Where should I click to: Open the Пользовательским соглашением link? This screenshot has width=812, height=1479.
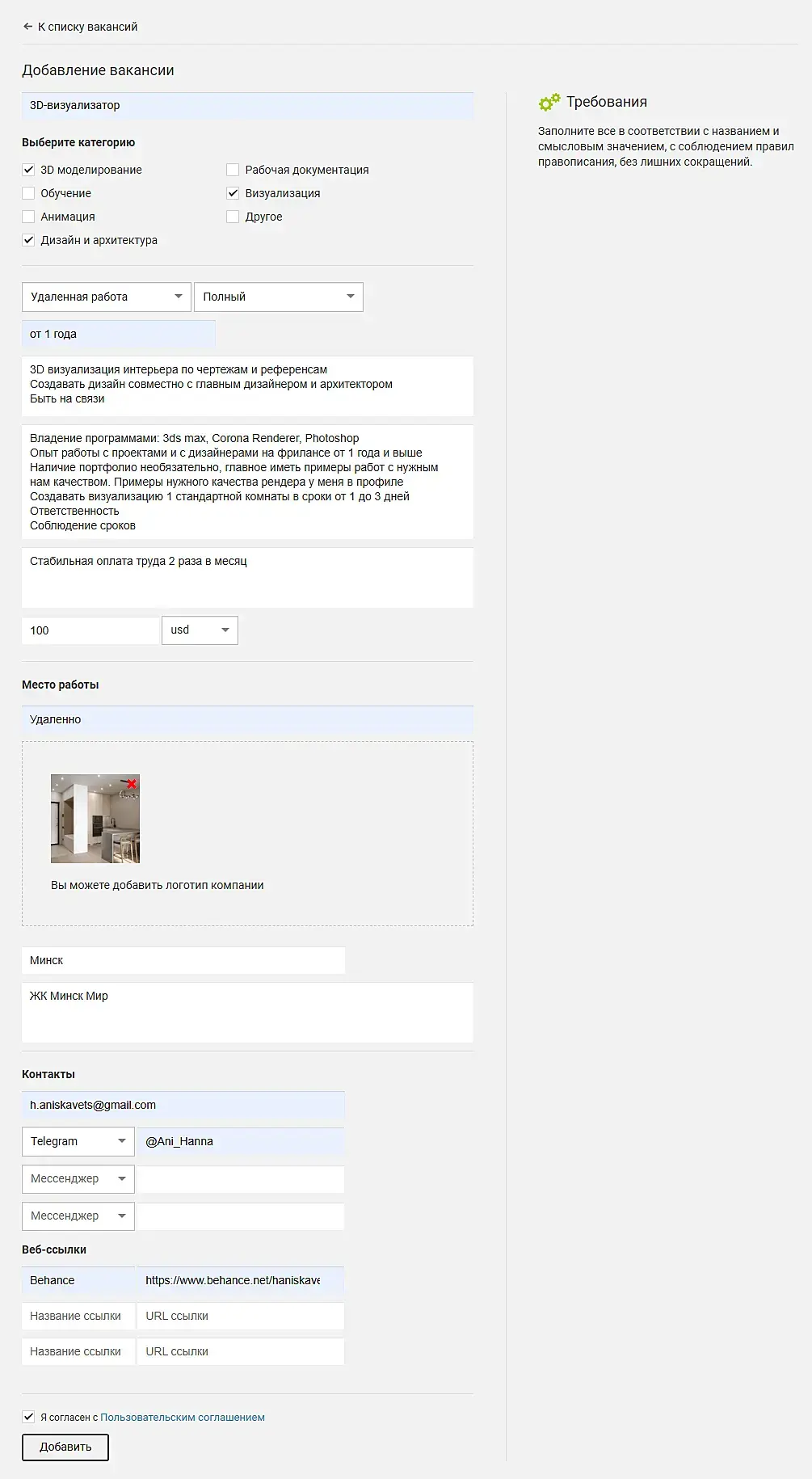point(183,1417)
